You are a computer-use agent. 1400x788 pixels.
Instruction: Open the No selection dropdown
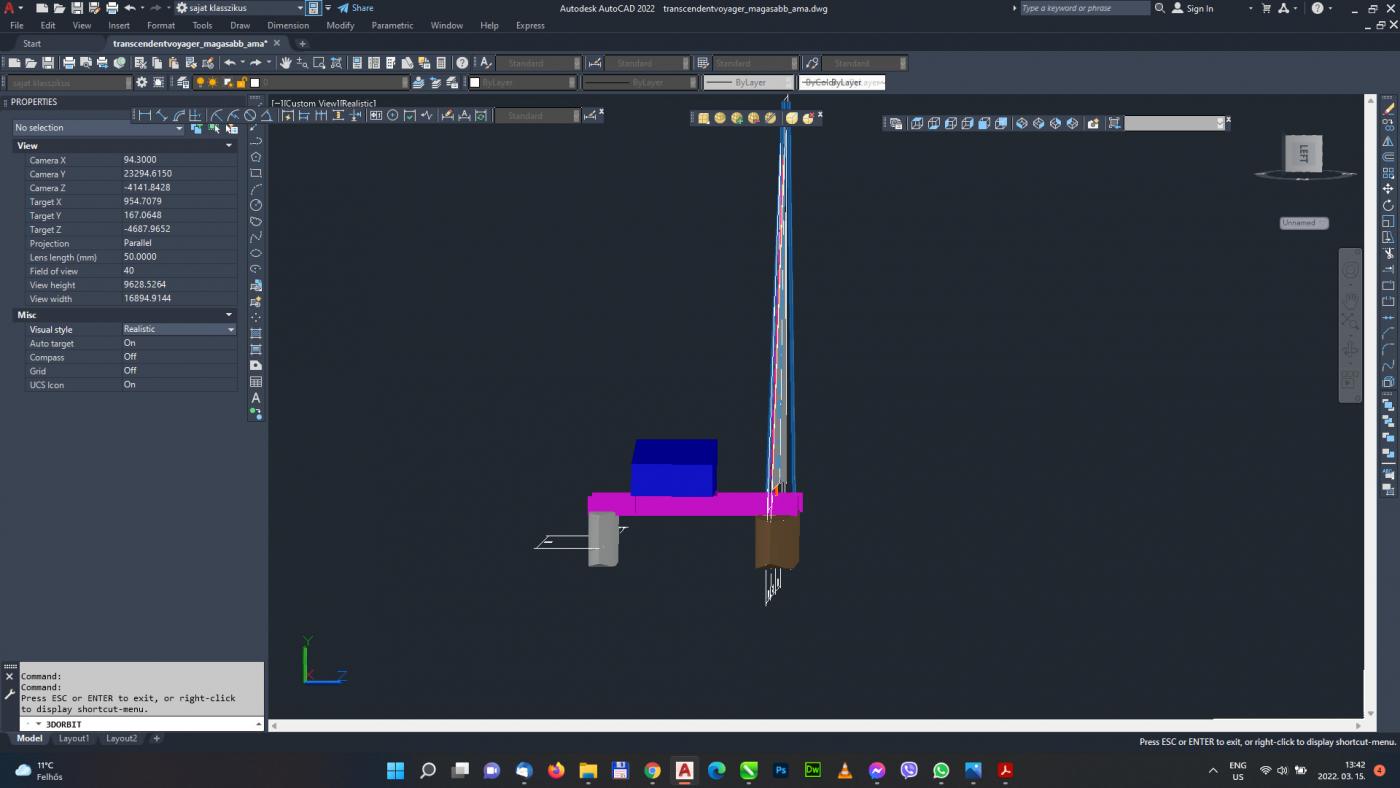pos(179,128)
